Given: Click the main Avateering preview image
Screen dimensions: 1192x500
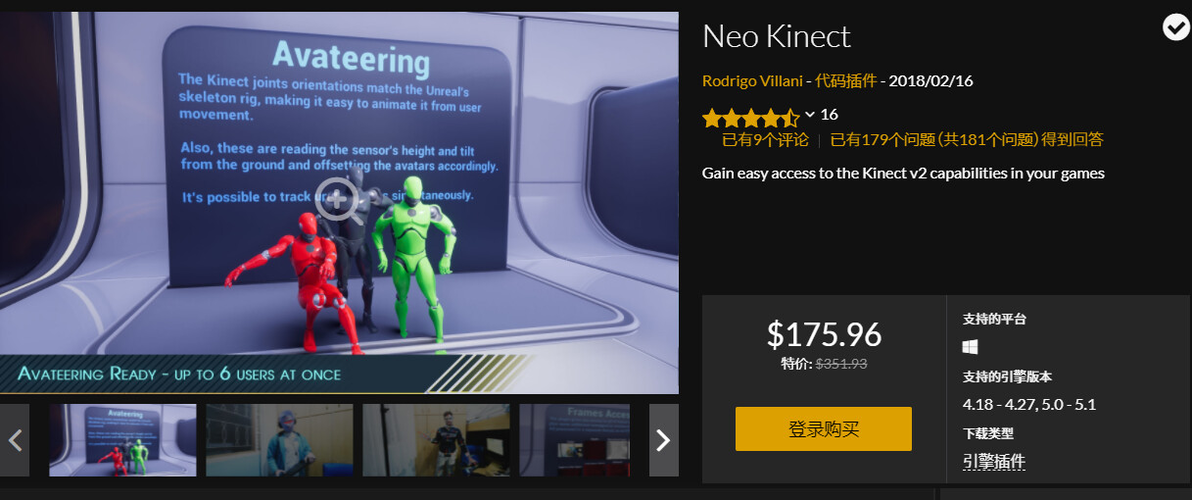Looking at the screenshot, I should pyautogui.click(x=339, y=202).
